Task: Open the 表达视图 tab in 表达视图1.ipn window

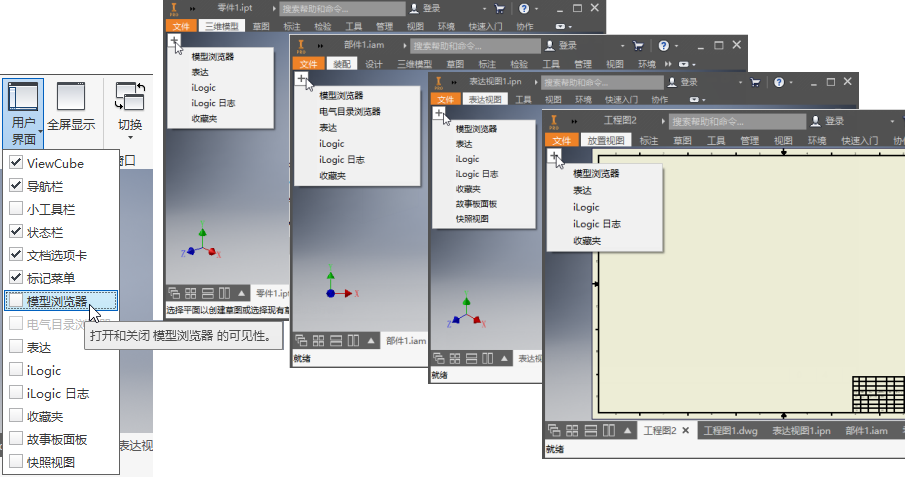Action: pos(485,99)
